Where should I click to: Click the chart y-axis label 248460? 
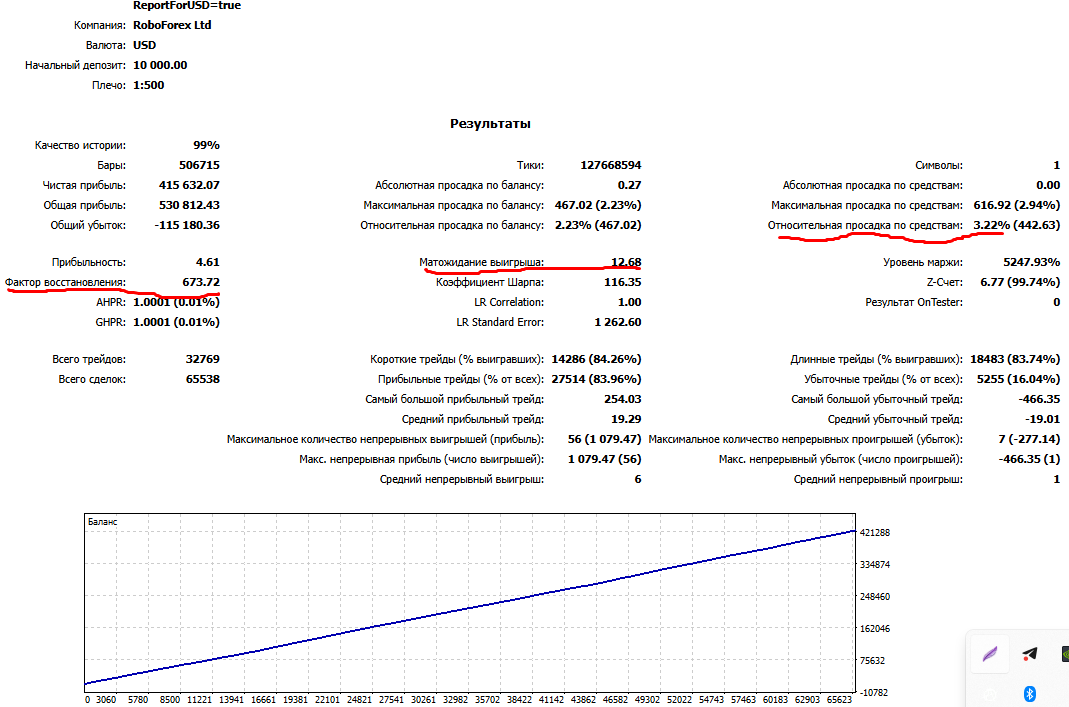[x=875, y=597]
